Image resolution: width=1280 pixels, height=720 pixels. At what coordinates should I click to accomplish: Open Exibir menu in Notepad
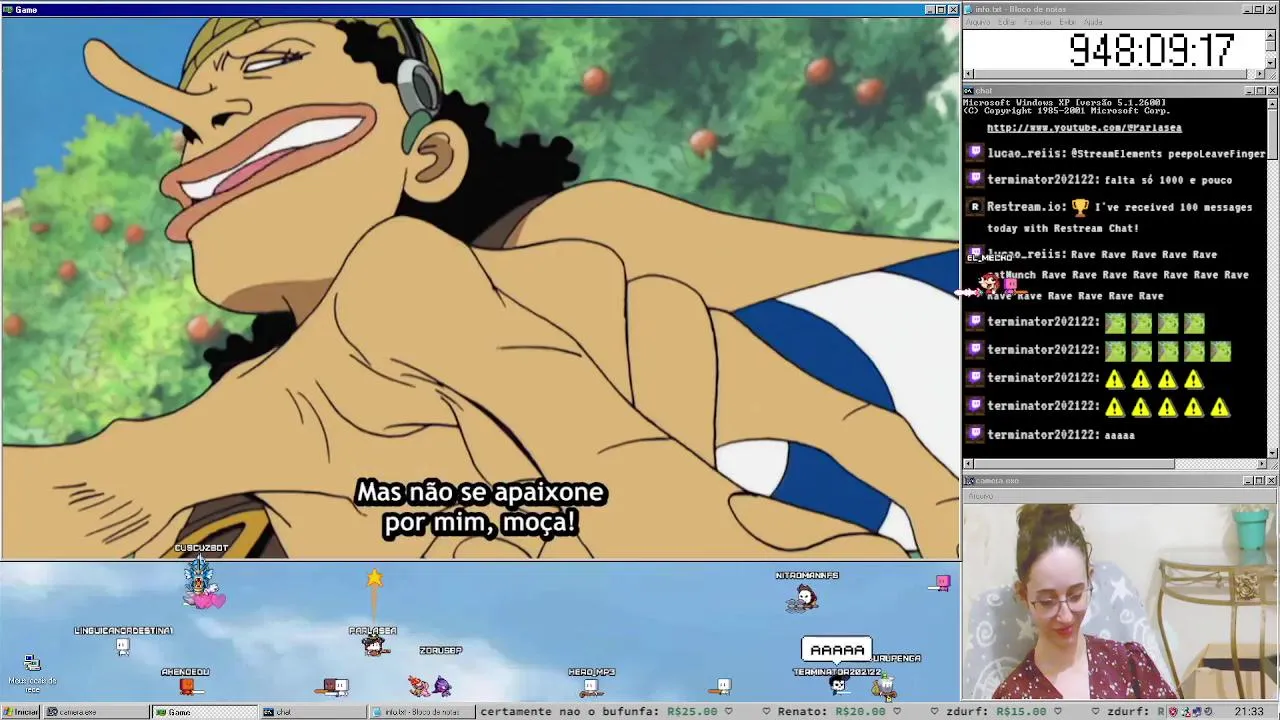[x=1067, y=22]
